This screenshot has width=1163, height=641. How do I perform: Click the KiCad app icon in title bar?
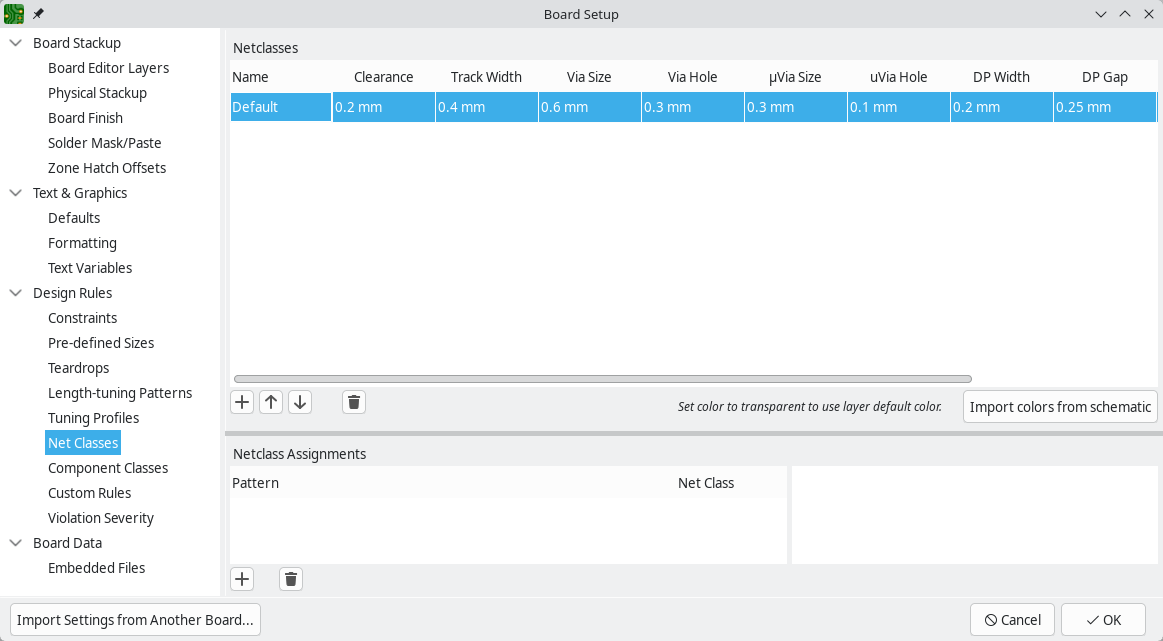[x=14, y=14]
